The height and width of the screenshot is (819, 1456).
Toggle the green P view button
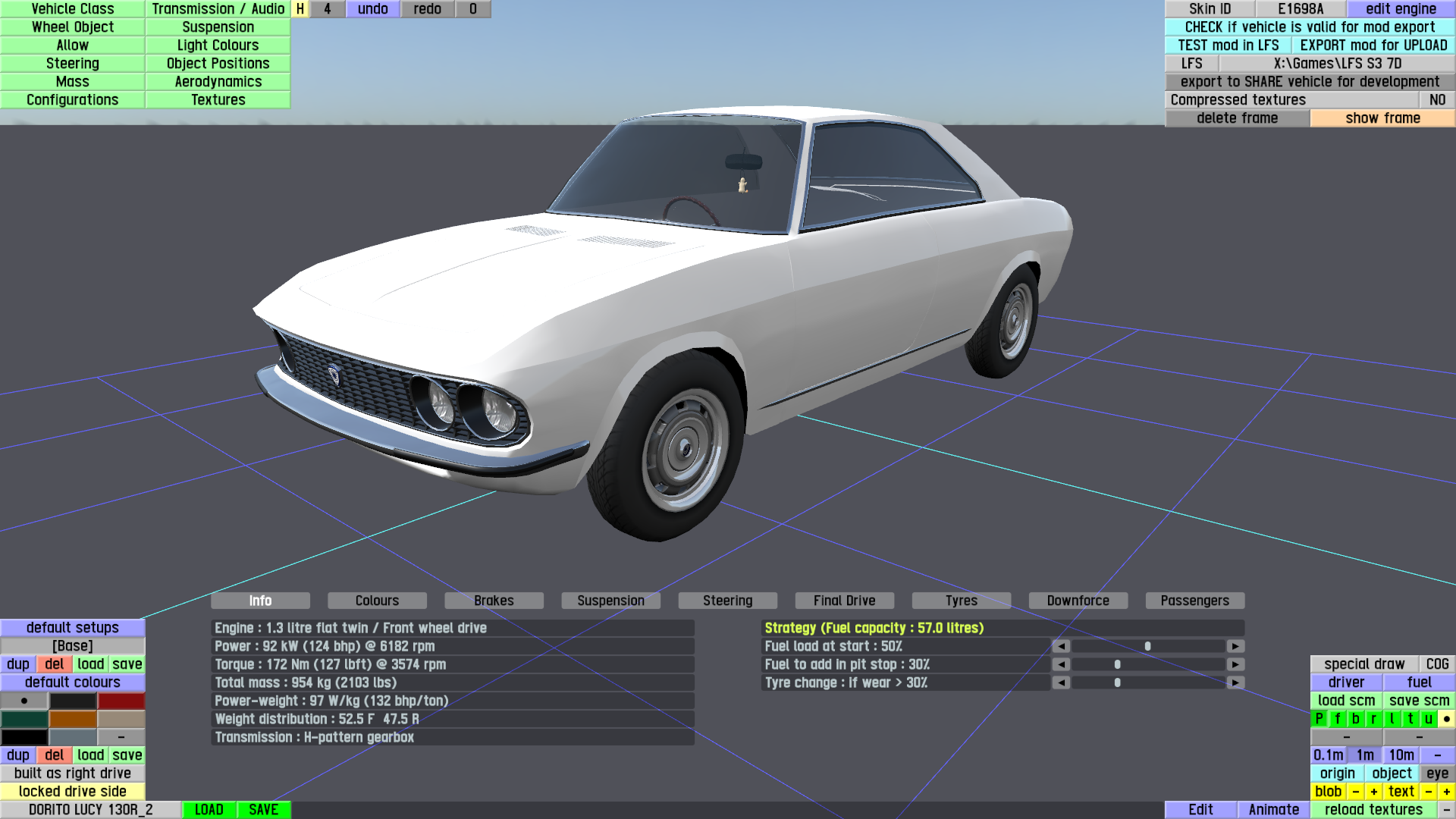1319,719
